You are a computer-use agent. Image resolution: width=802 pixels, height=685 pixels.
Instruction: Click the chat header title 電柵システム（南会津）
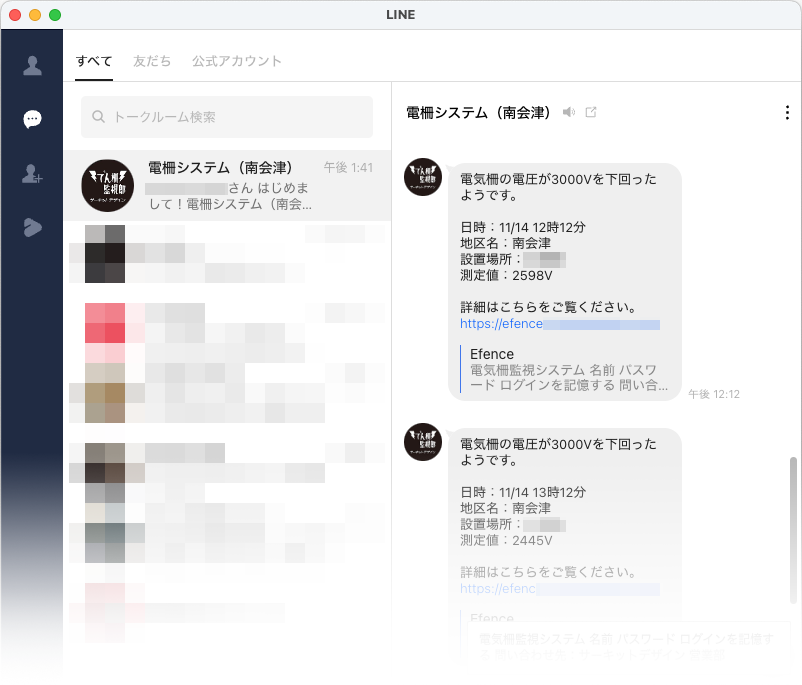pyautogui.click(x=478, y=113)
